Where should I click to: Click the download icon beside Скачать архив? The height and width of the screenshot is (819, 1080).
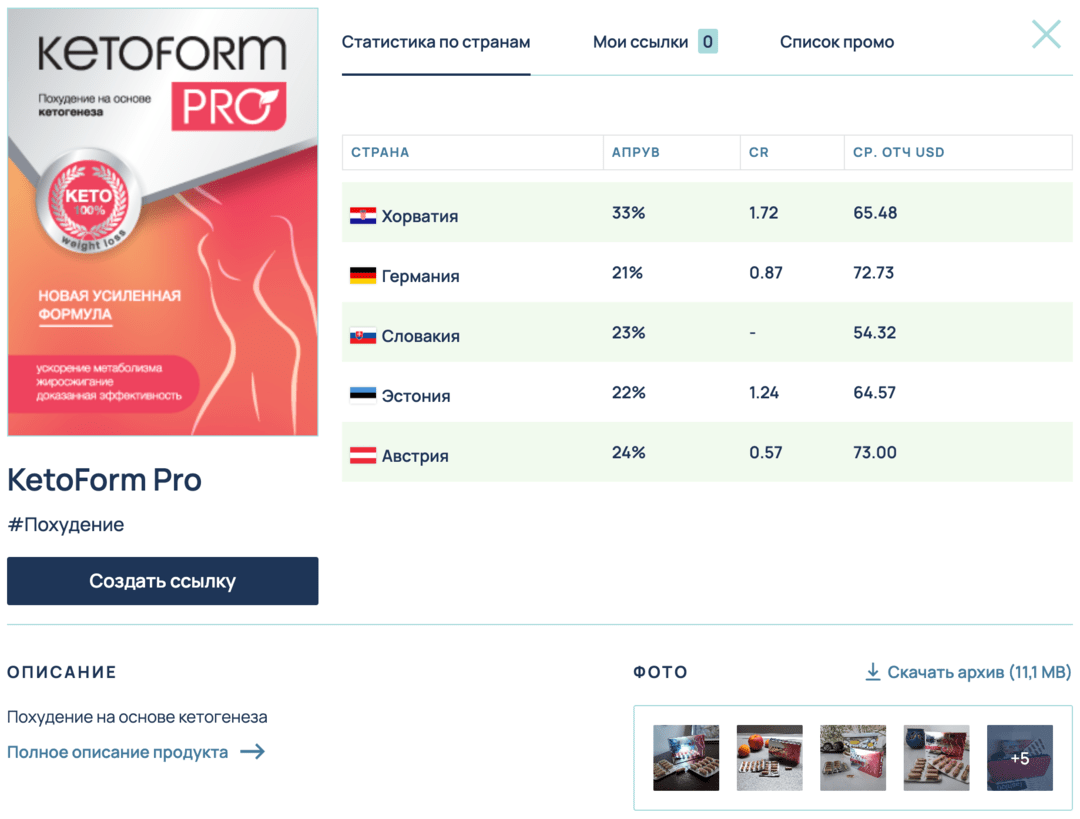point(873,672)
